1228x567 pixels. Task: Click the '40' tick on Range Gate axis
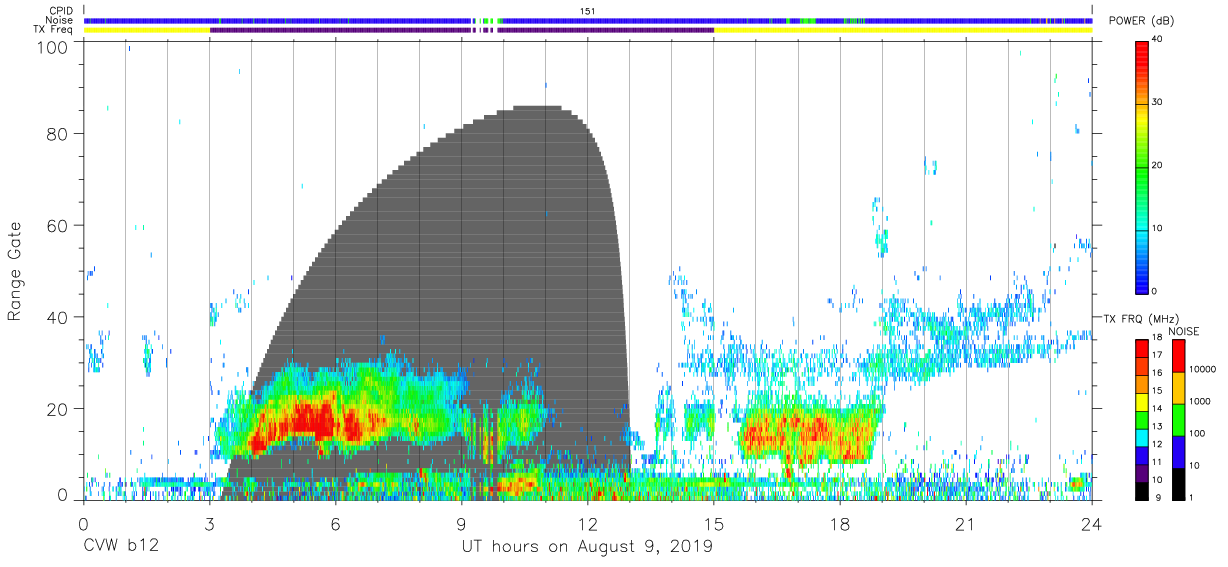click(58, 318)
